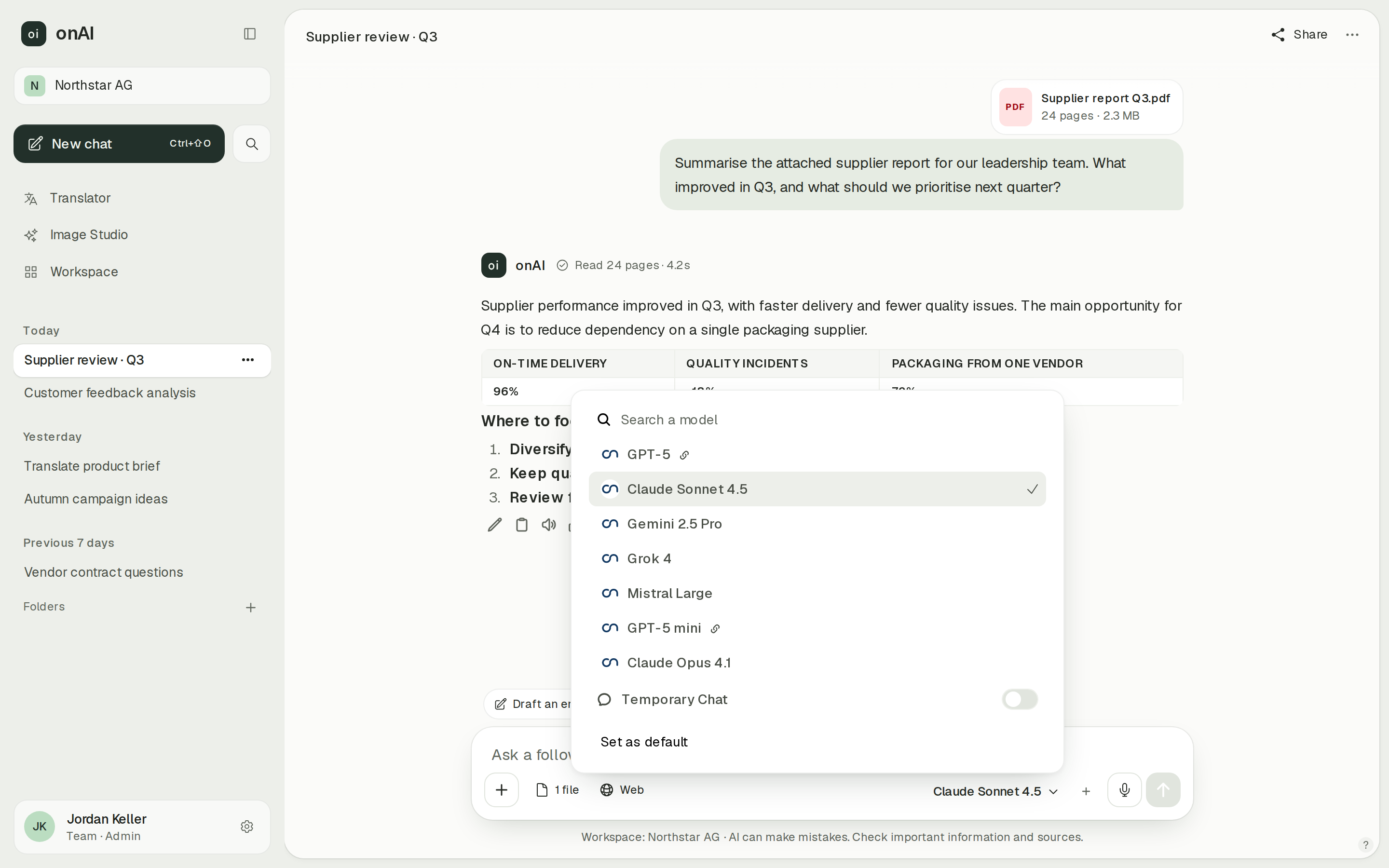Viewport: 1389px width, 868px height.
Task: Select Claude Sonnet 4.5 in the model list
Action: click(x=817, y=489)
